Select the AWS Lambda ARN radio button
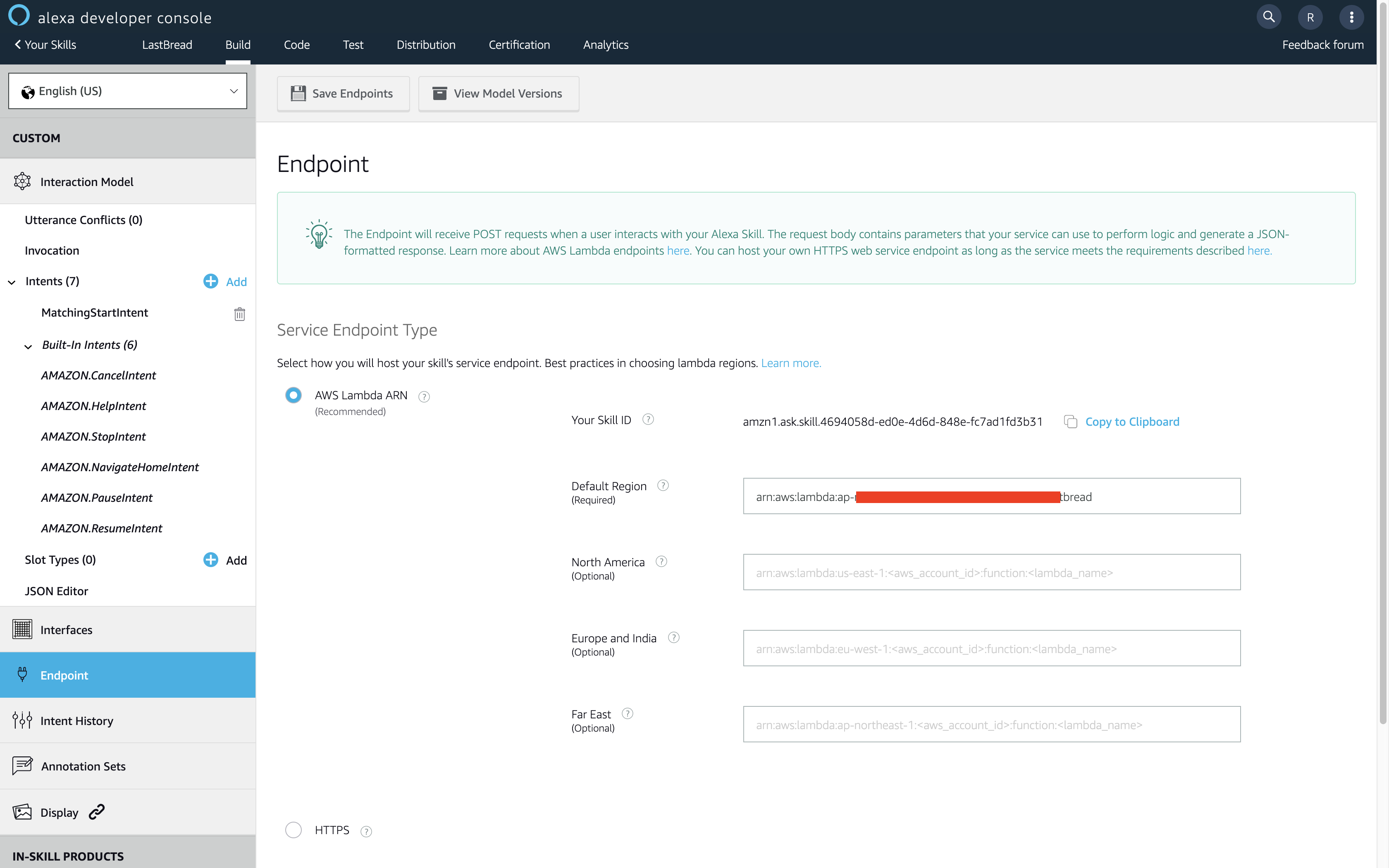 coord(293,396)
